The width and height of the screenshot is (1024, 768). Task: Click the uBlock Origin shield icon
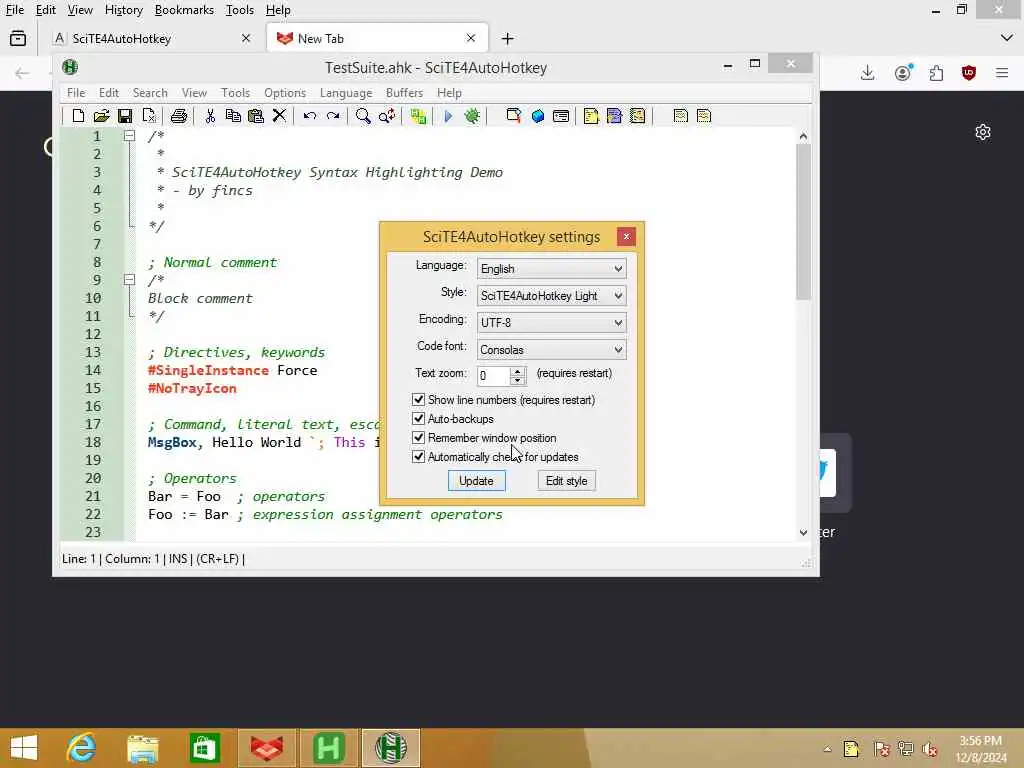[969, 72]
